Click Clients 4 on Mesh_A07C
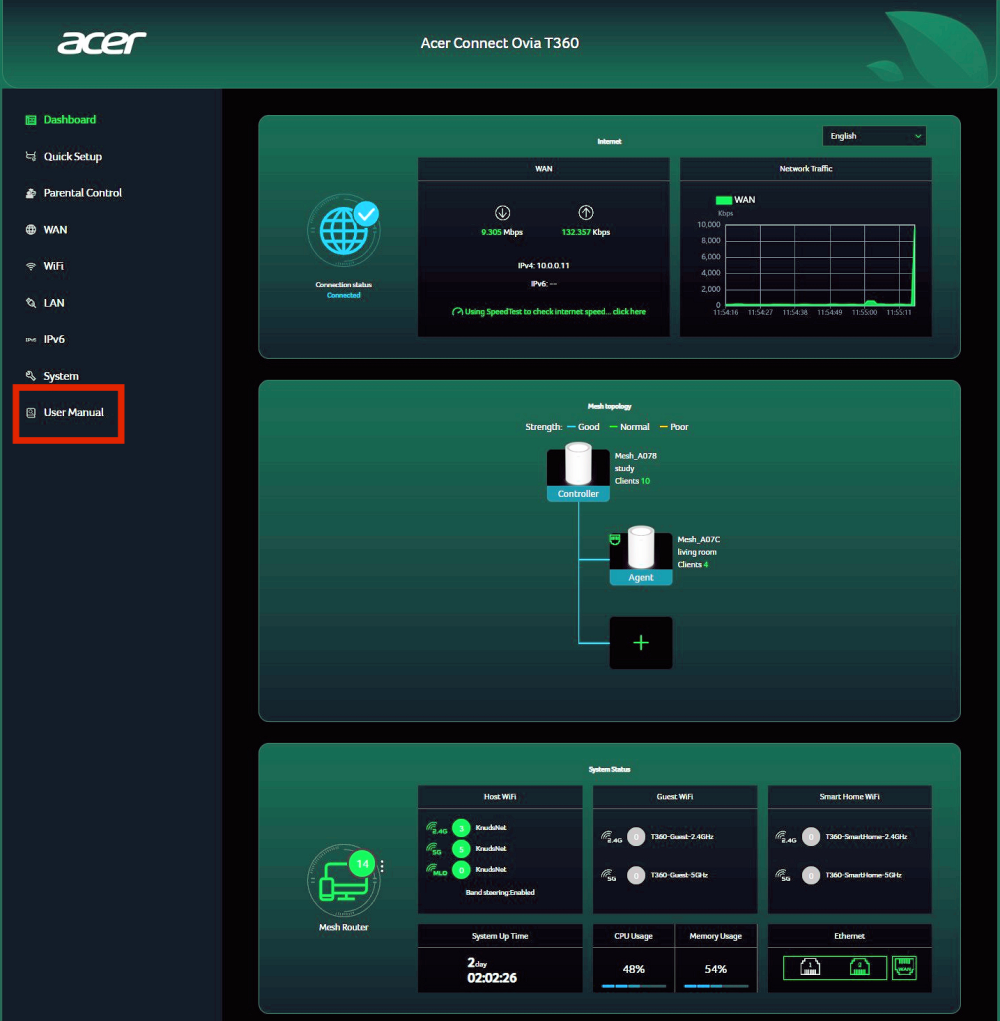 pyautogui.click(x=693, y=565)
